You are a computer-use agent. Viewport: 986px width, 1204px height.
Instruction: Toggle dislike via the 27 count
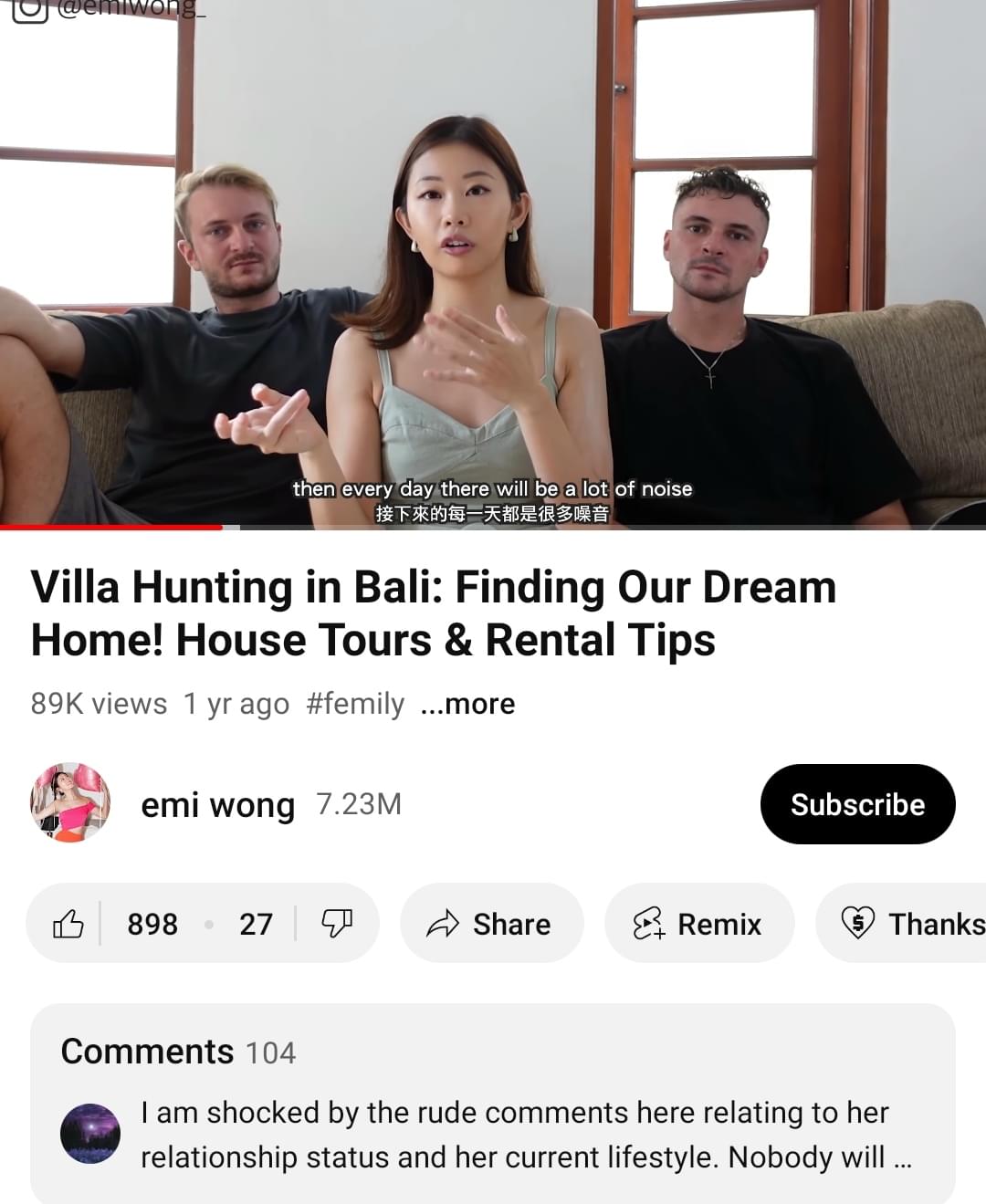coord(257,924)
